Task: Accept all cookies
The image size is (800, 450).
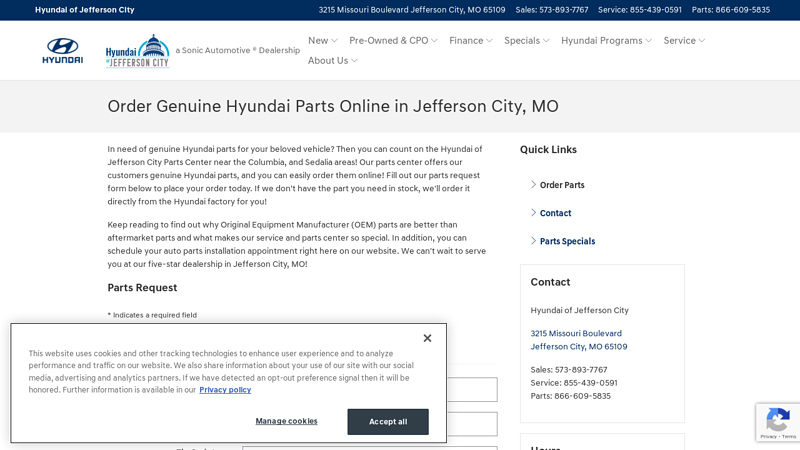Action: tap(388, 422)
